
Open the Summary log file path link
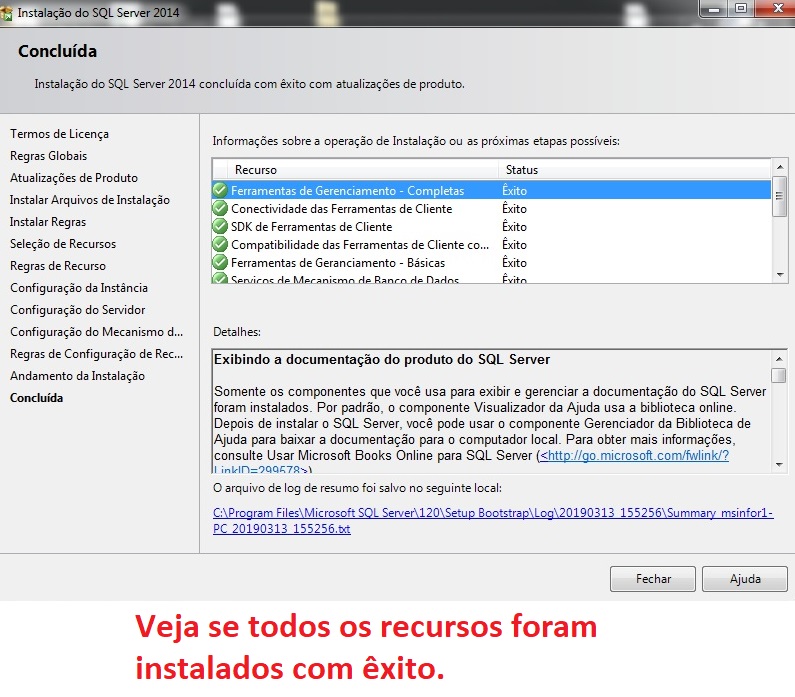point(493,521)
